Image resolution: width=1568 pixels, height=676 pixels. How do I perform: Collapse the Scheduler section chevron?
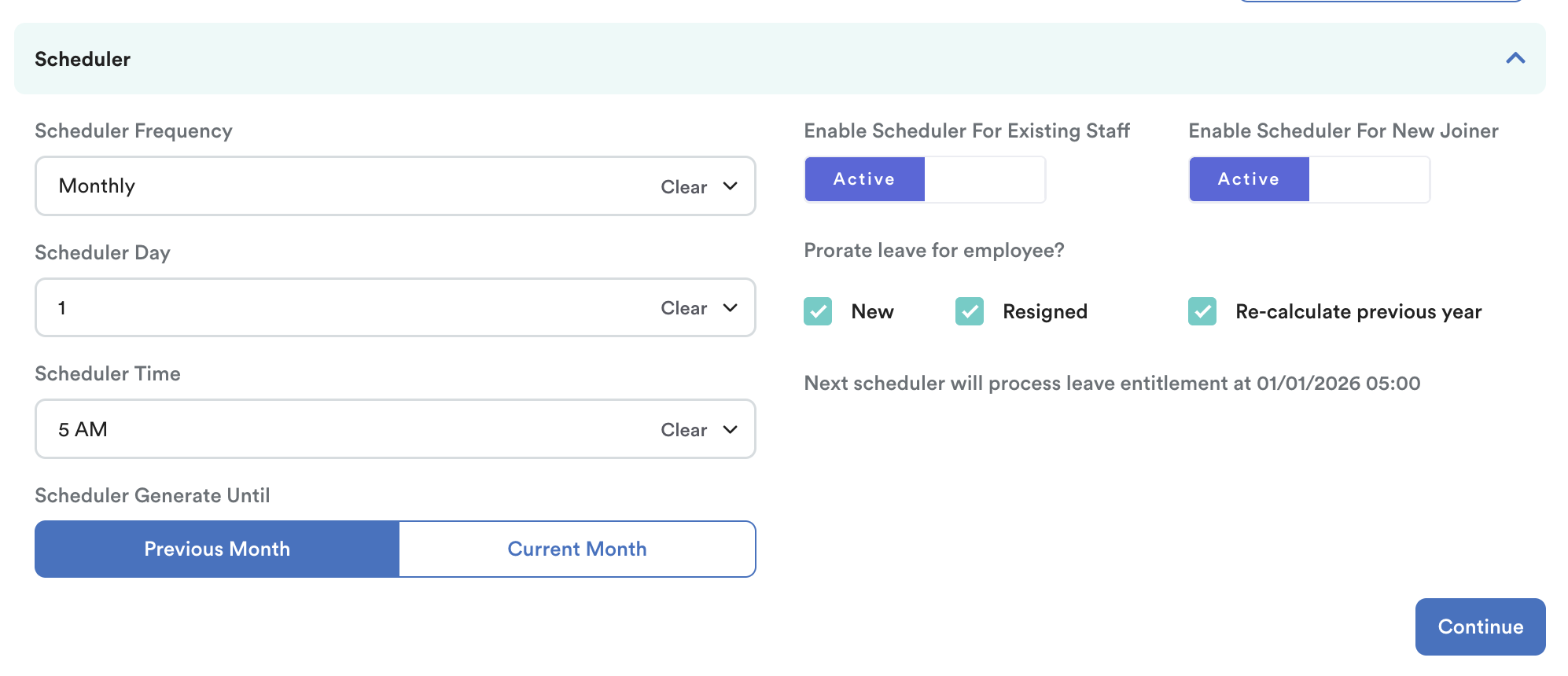tap(1515, 59)
